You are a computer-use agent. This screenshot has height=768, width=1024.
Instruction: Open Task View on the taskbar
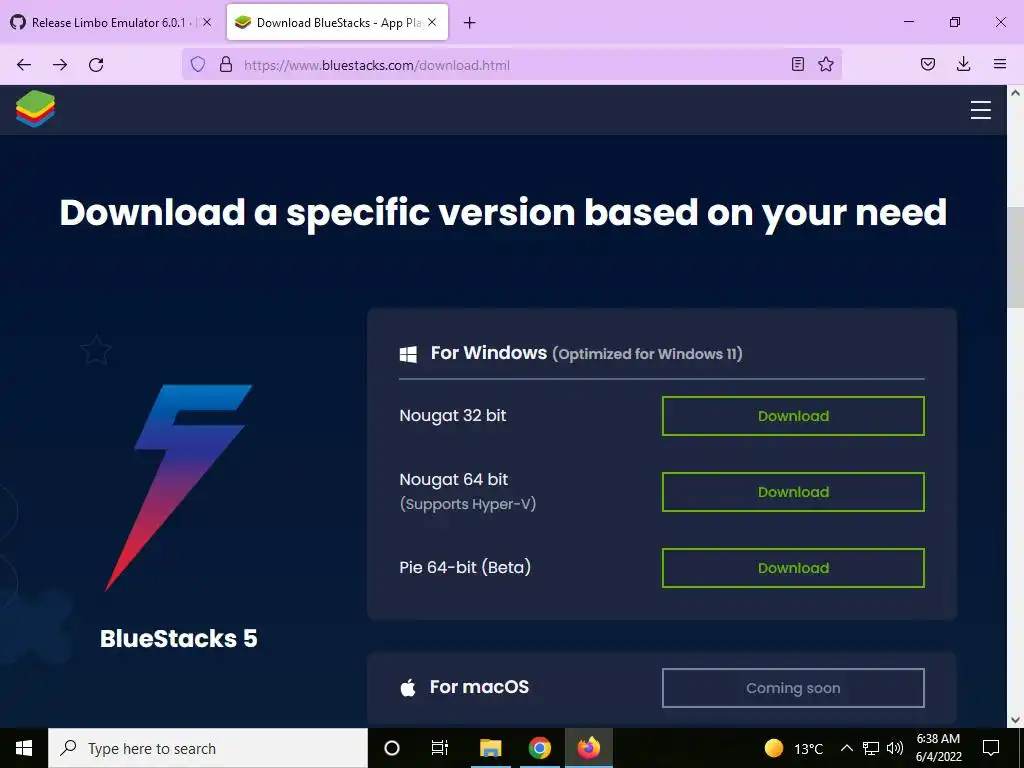440,748
